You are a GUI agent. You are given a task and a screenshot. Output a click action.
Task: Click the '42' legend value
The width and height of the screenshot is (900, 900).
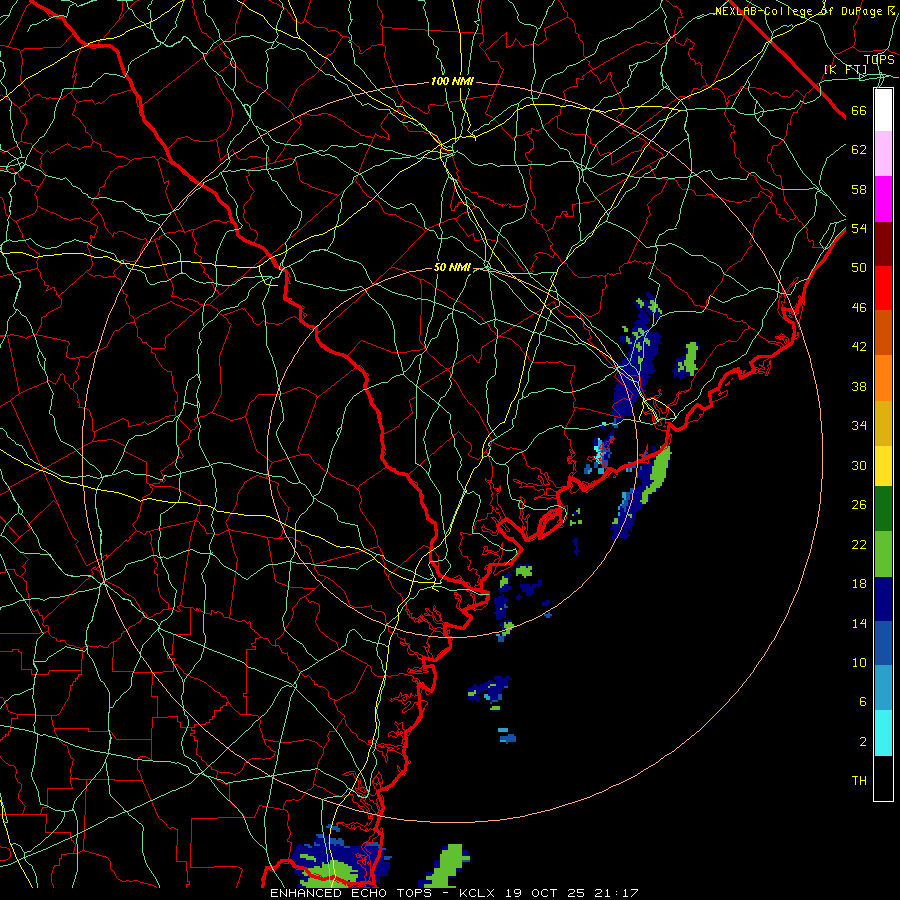coord(859,347)
